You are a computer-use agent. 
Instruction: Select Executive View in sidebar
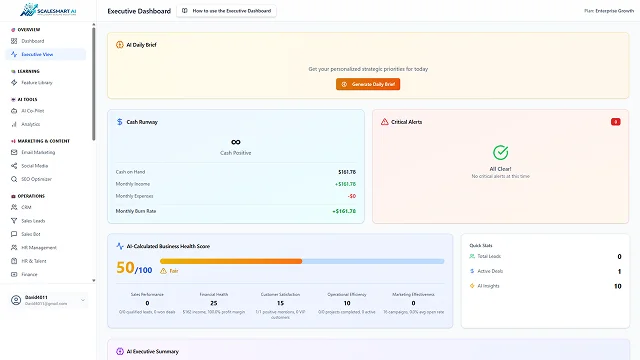click(x=46, y=54)
